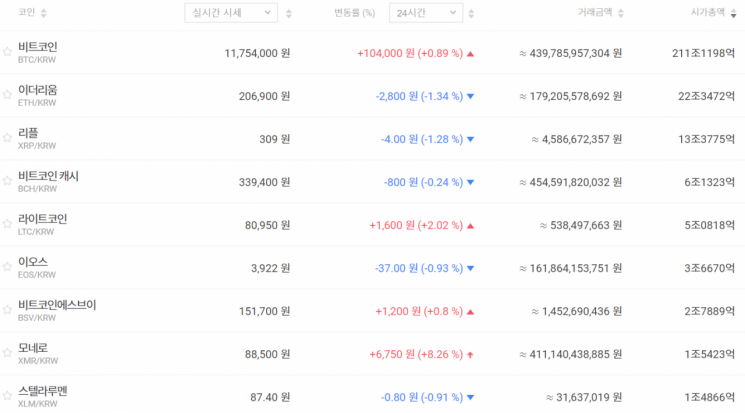
Task: Click the 거래금액 column header label
Action: tap(595, 12)
